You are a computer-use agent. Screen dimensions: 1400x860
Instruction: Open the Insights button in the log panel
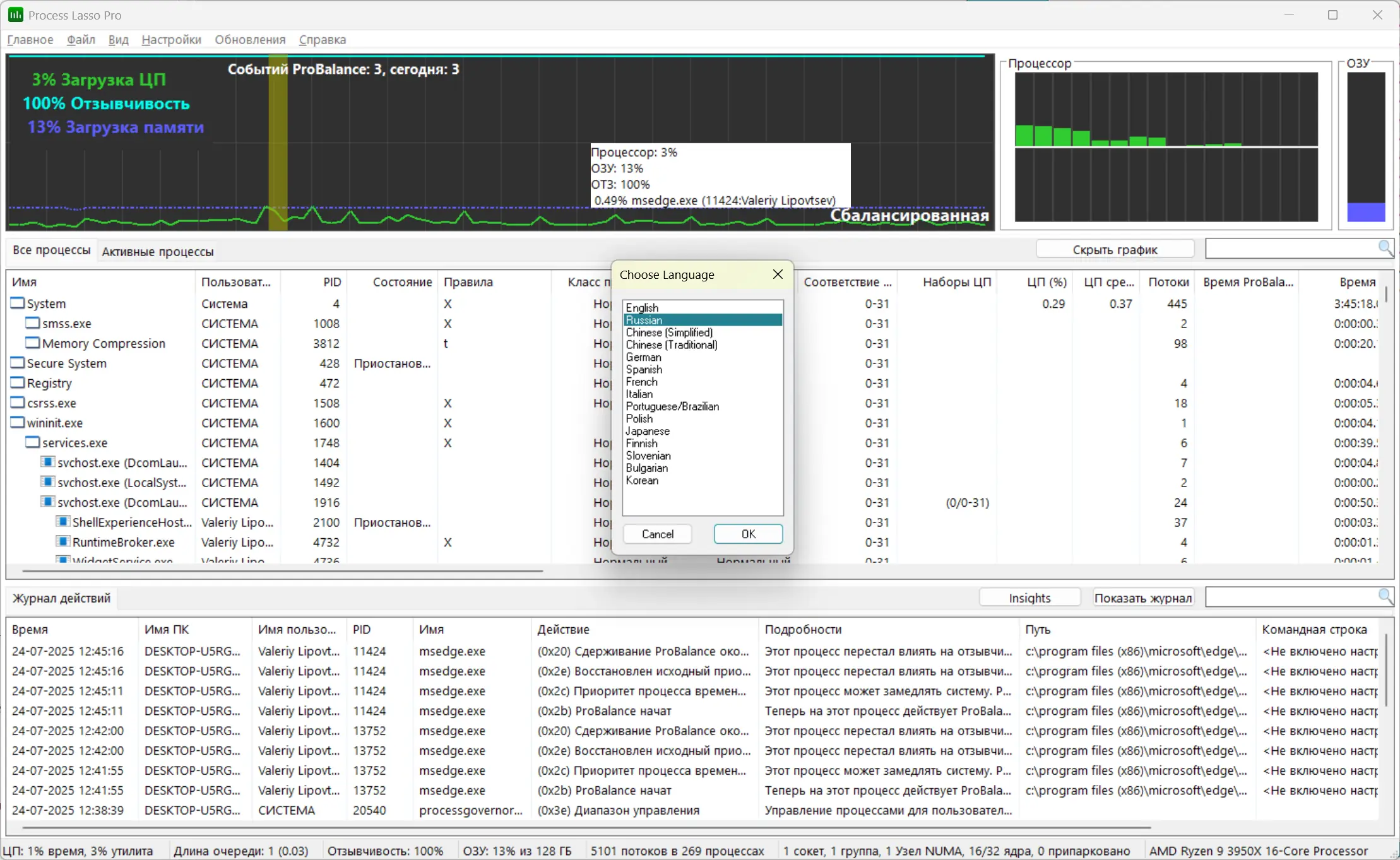point(1029,598)
